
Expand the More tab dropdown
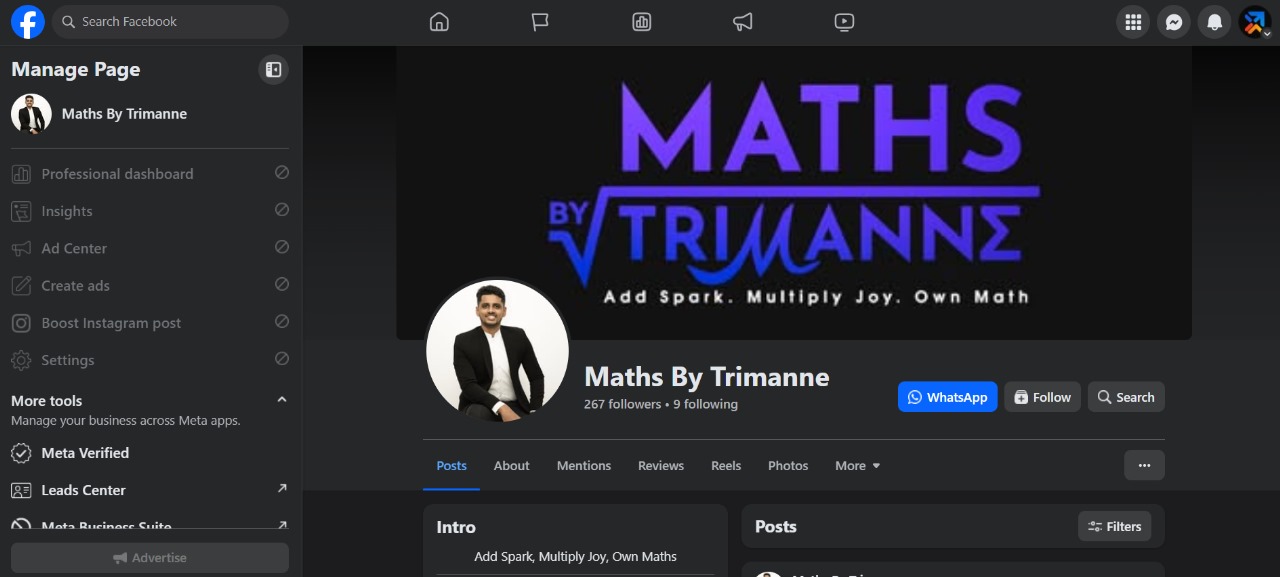tap(857, 465)
